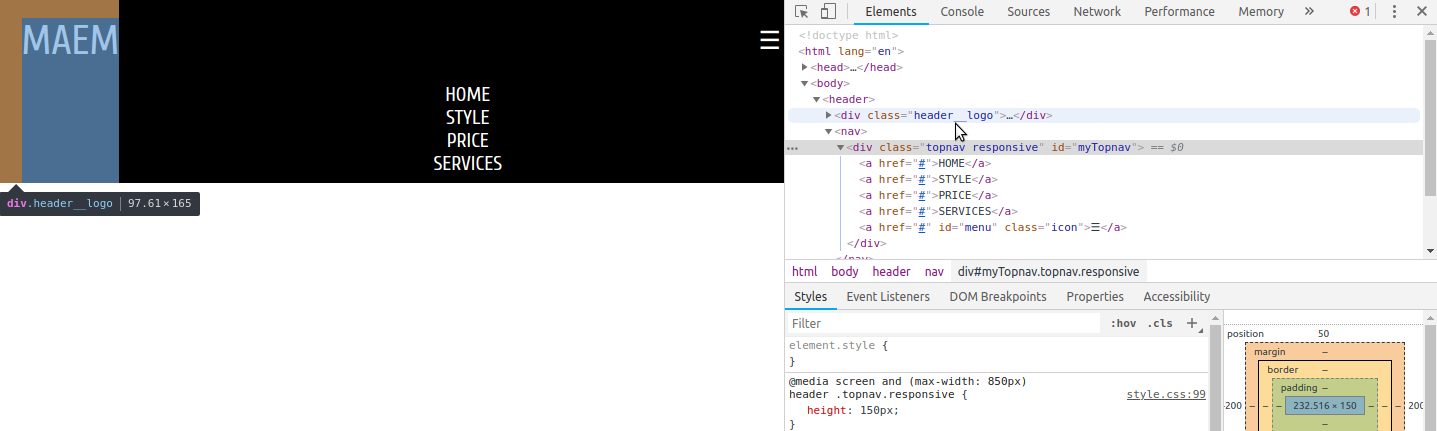Toggle the :hov element state button
This screenshot has height=431, width=1437.
pyautogui.click(x=1124, y=323)
